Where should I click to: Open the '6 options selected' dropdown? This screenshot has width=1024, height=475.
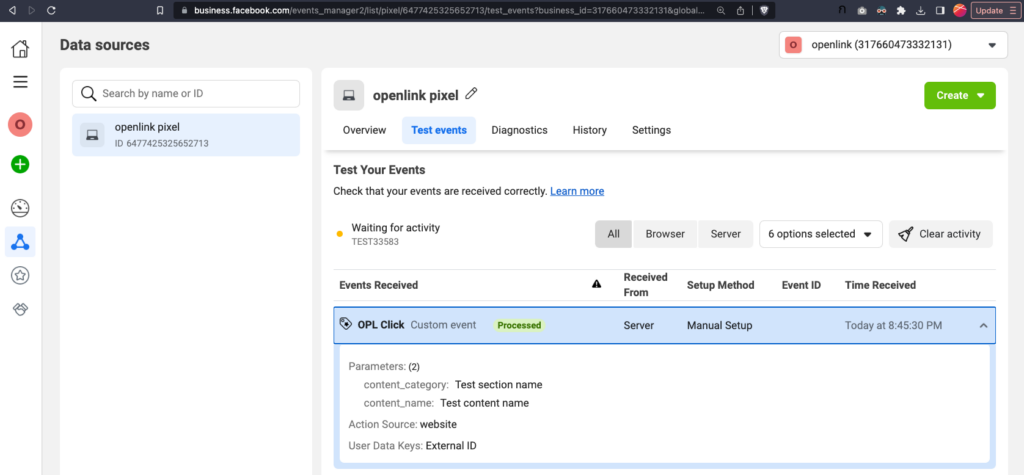point(820,234)
